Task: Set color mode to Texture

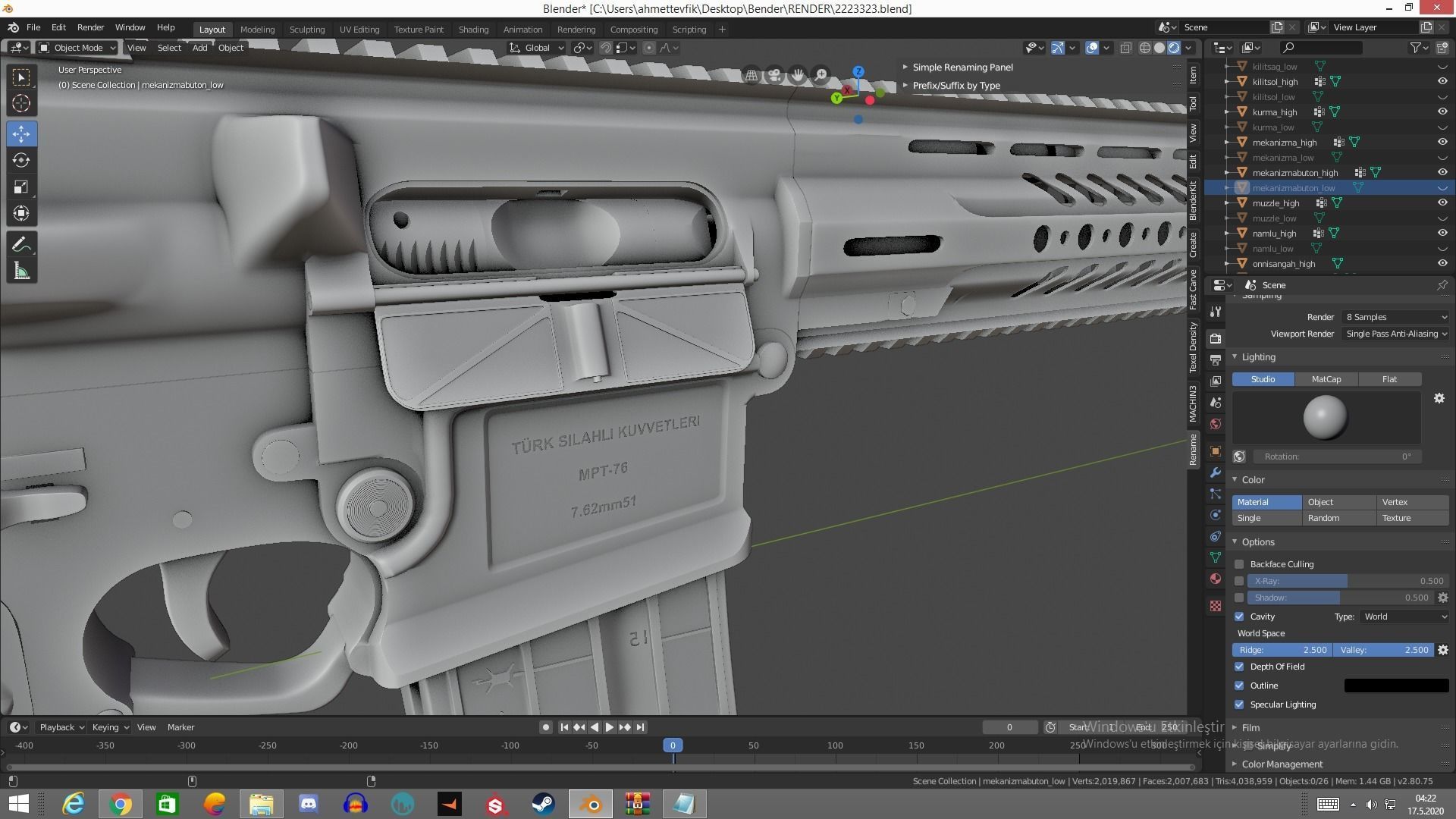Action: coord(1412,518)
